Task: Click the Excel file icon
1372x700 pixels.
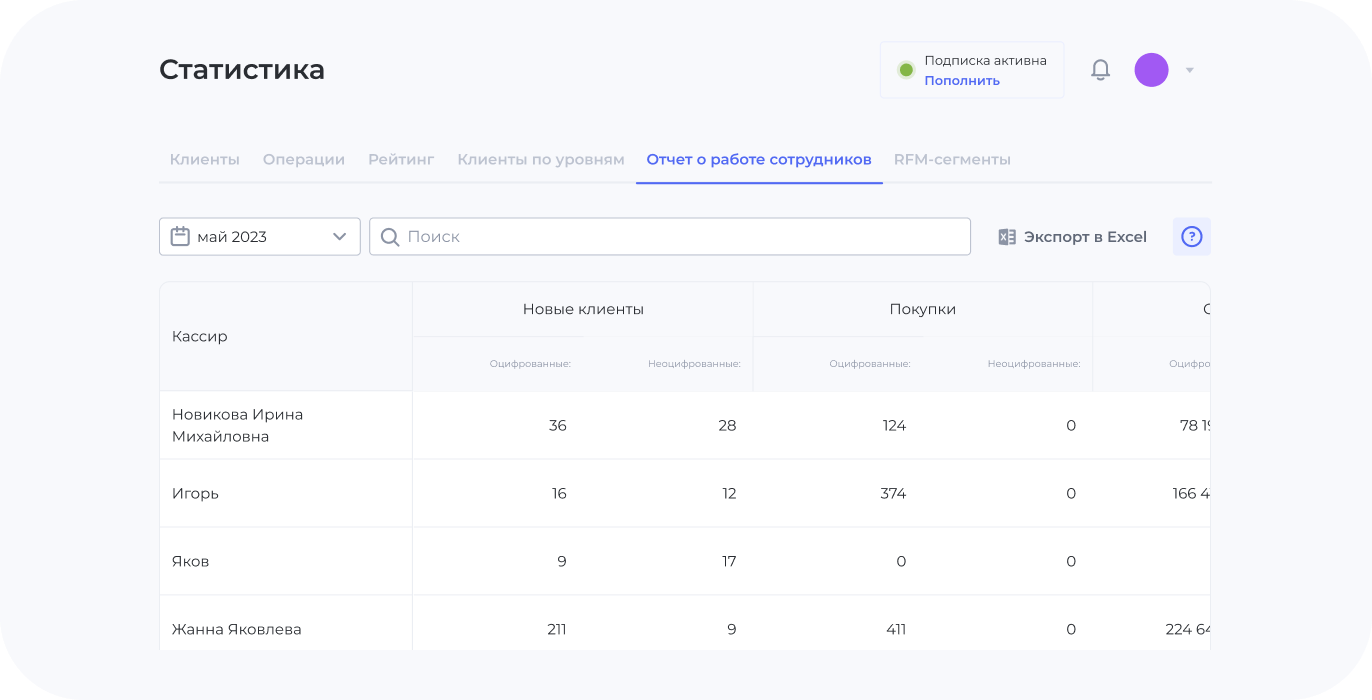Action: point(1007,237)
